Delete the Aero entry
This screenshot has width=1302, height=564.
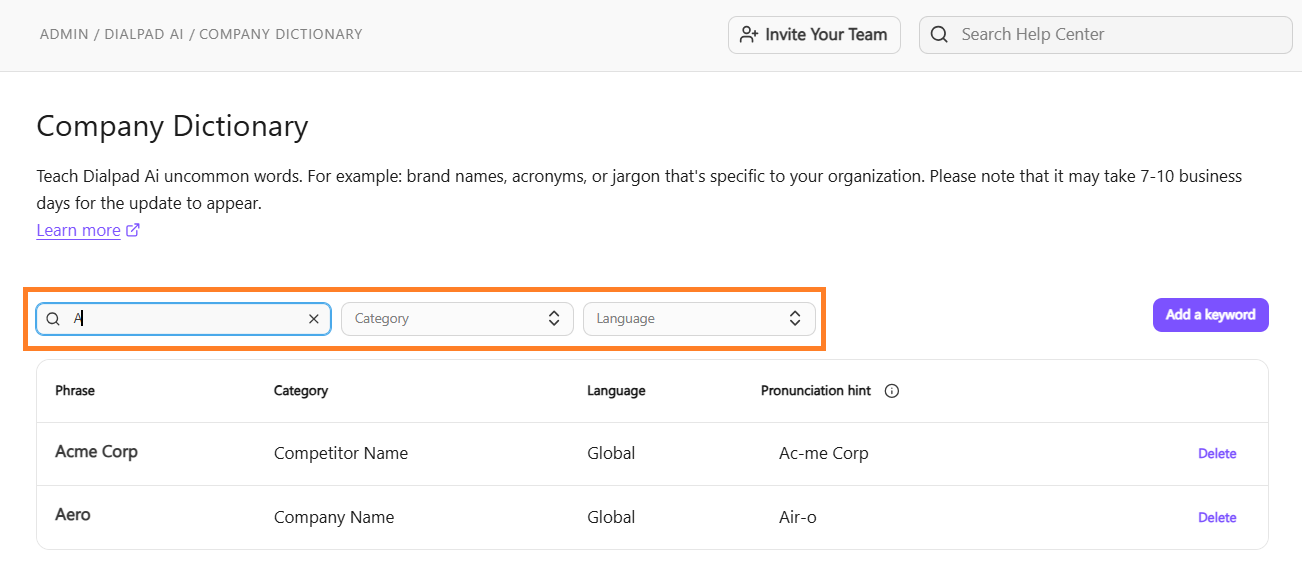pyautogui.click(x=1217, y=518)
